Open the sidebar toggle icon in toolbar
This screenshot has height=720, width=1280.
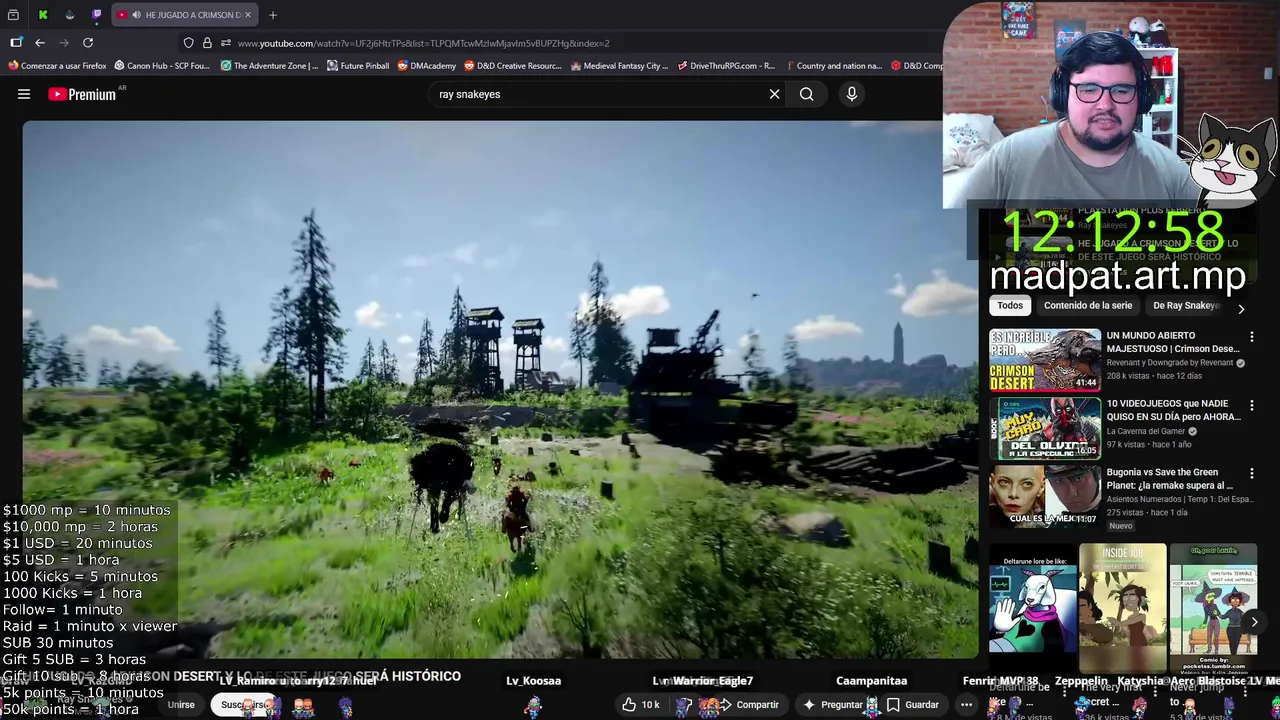pos(16,43)
